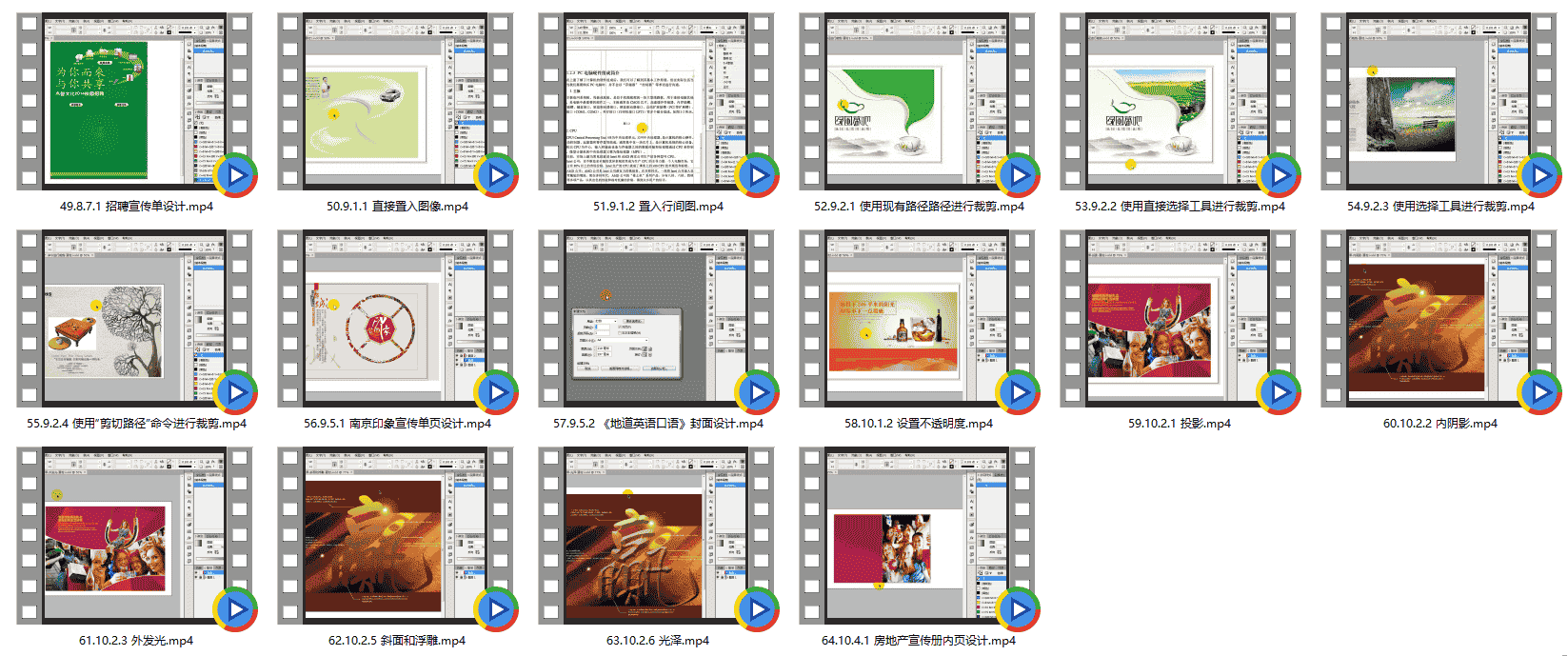This screenshot has width=1568, height=656.
Task: Click the file name '57.9.5.2 《地道英语口语》封面设计.mp4'
Action: coord(658,423)
